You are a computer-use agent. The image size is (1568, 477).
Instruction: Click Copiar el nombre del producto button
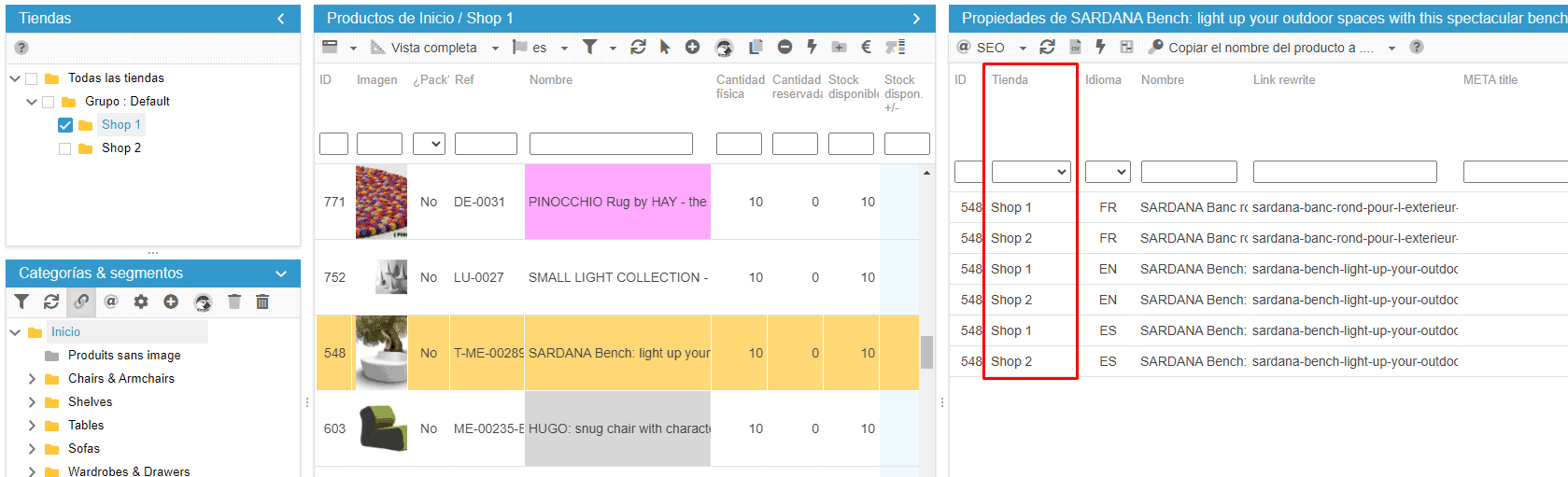click(x=1261, y=48)
